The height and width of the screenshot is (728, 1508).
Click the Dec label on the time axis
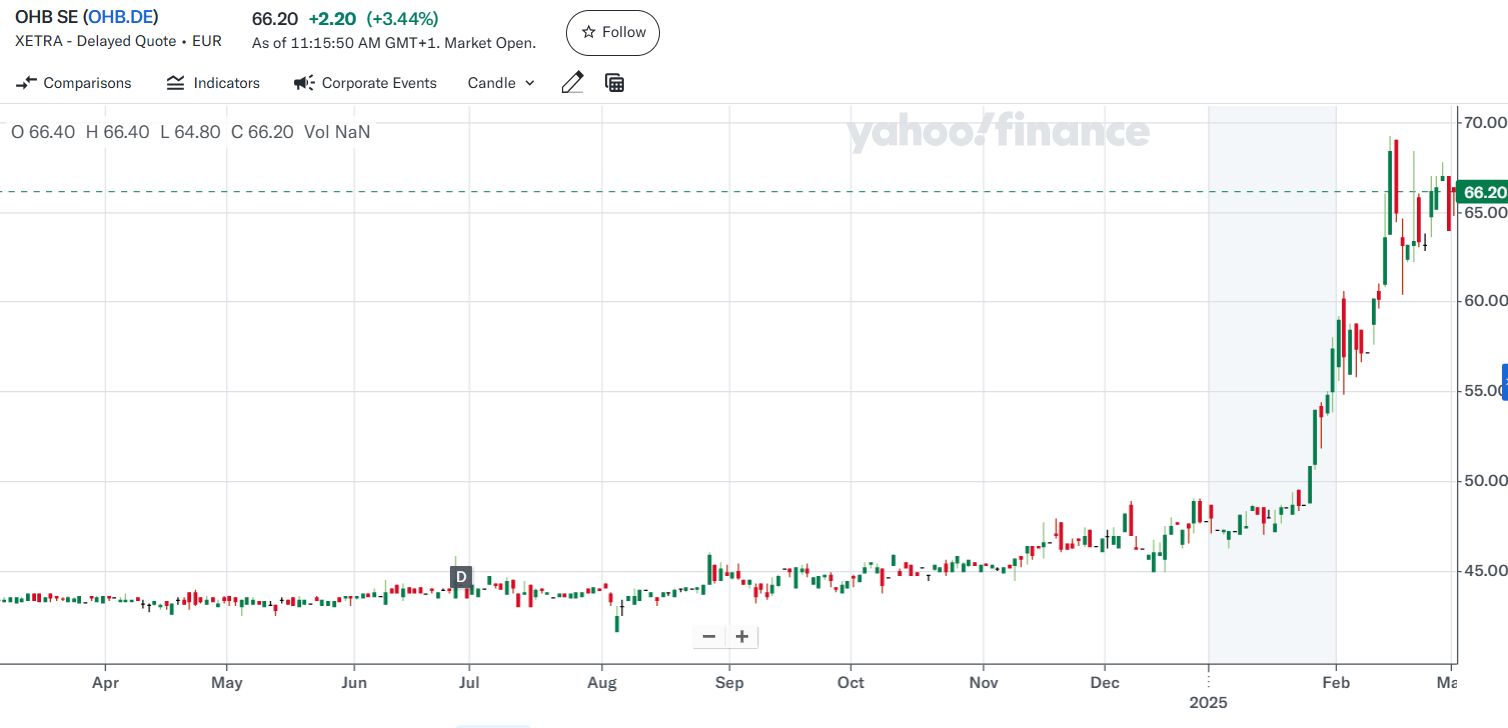[1105, 683]
